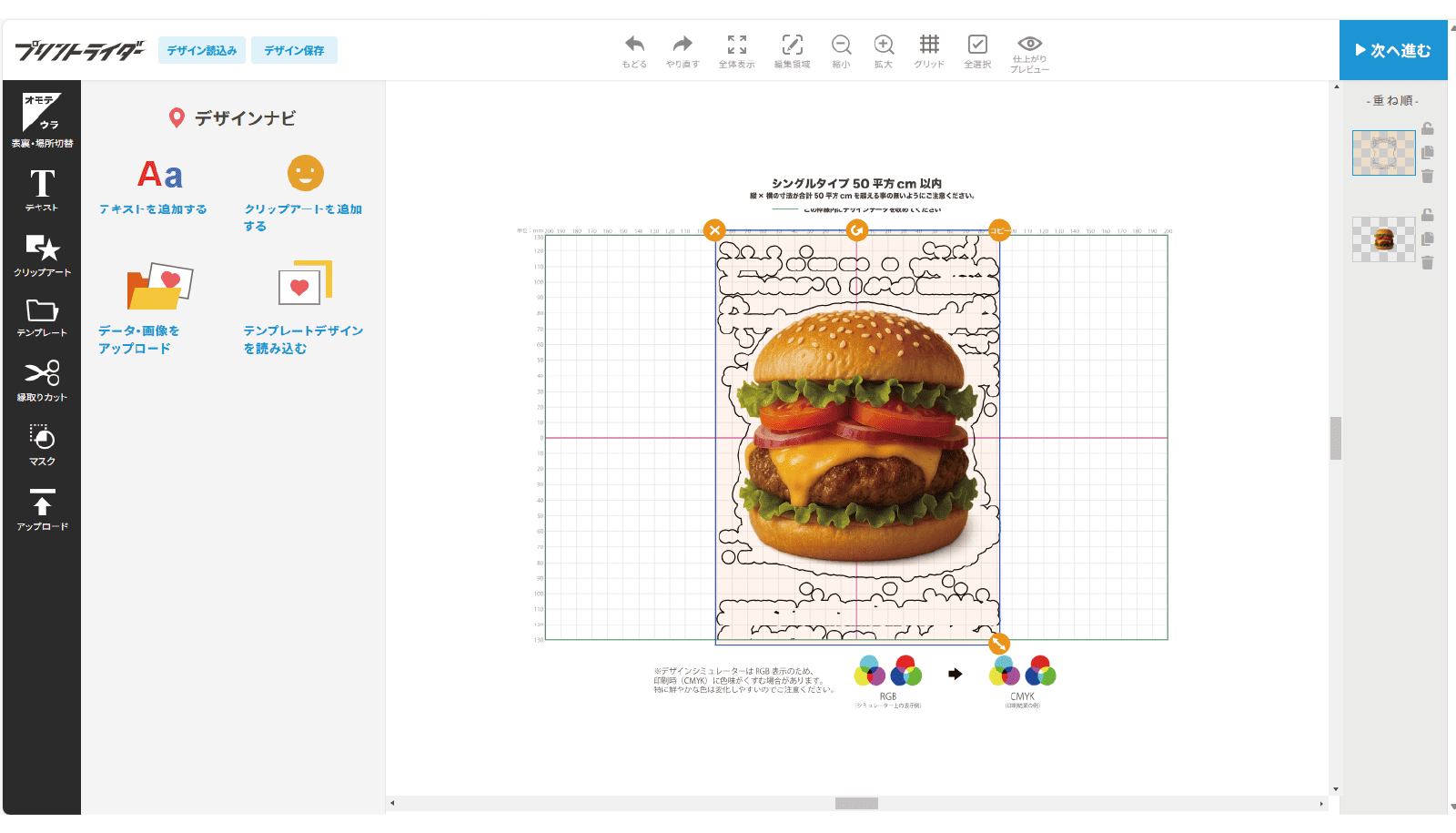
Task: Open the テンプレート folder panel
Action: pos(42,318)
